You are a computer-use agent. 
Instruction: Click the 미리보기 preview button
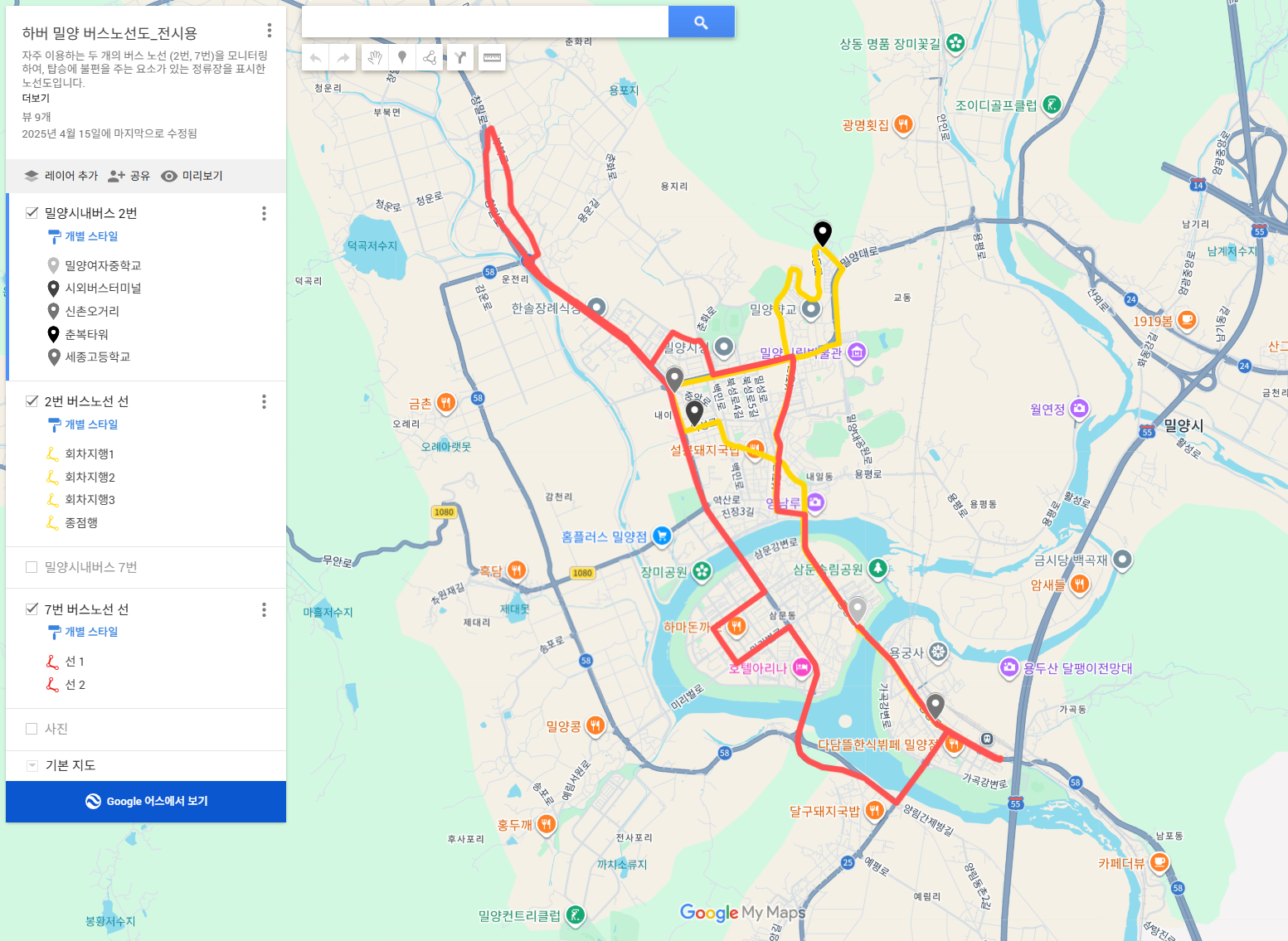click(192, 176)
